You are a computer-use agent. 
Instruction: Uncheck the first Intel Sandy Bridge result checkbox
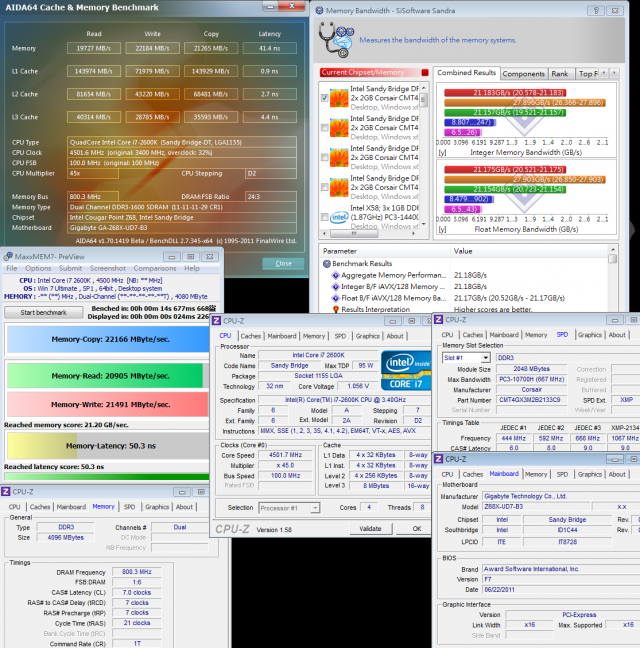[x=325, y=98]
